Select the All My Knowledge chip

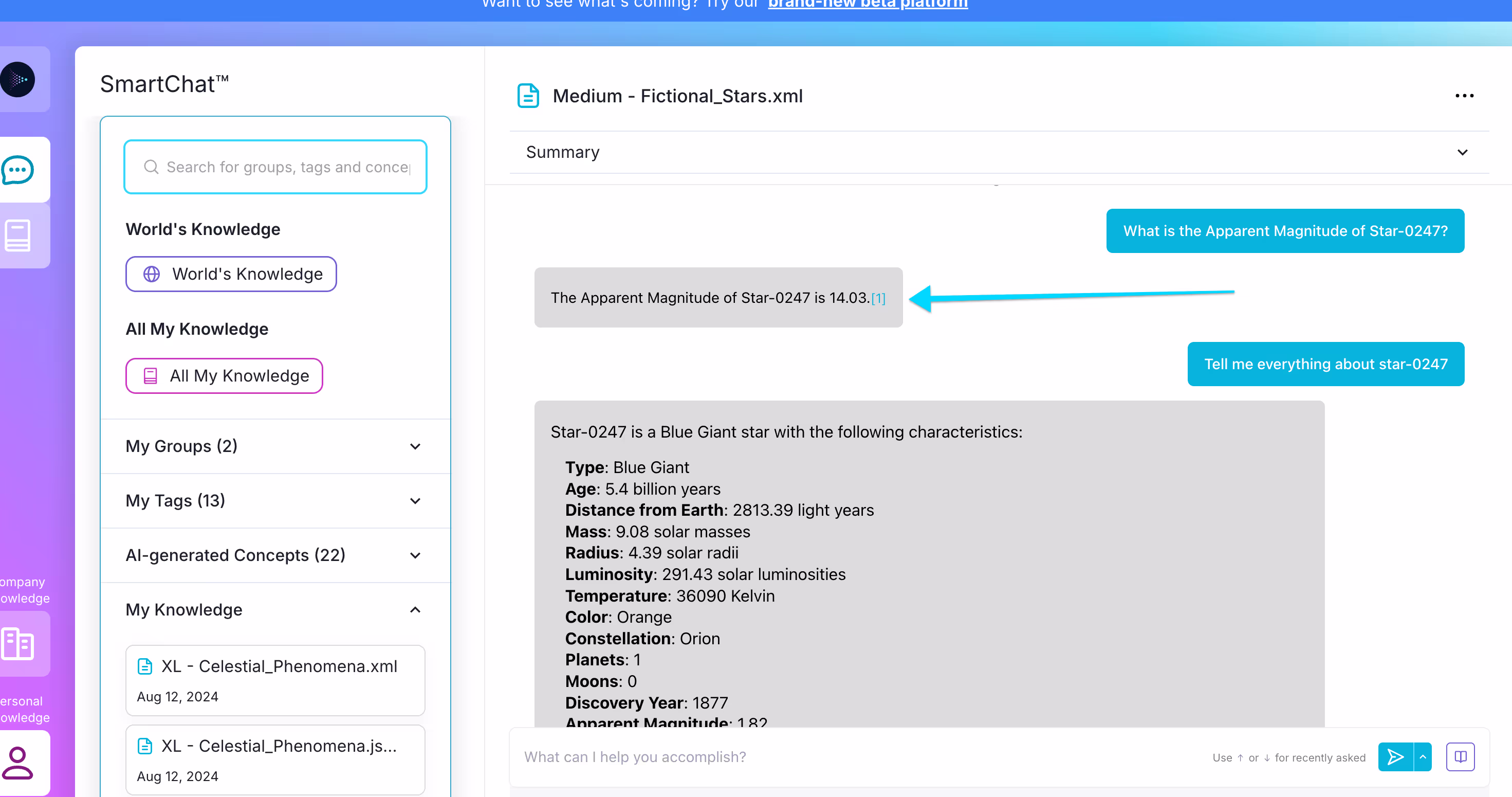click(x=224, y=376)
